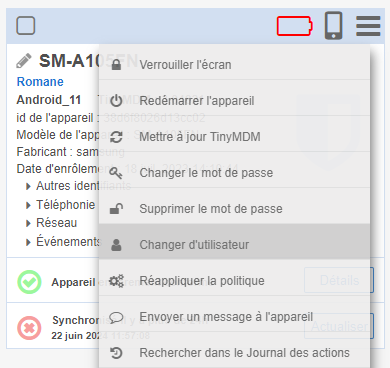Image resolution: width=390 pixels, height=368 pixels.
Task: Open the hamburger menu icon
Action: coord(368,26)
